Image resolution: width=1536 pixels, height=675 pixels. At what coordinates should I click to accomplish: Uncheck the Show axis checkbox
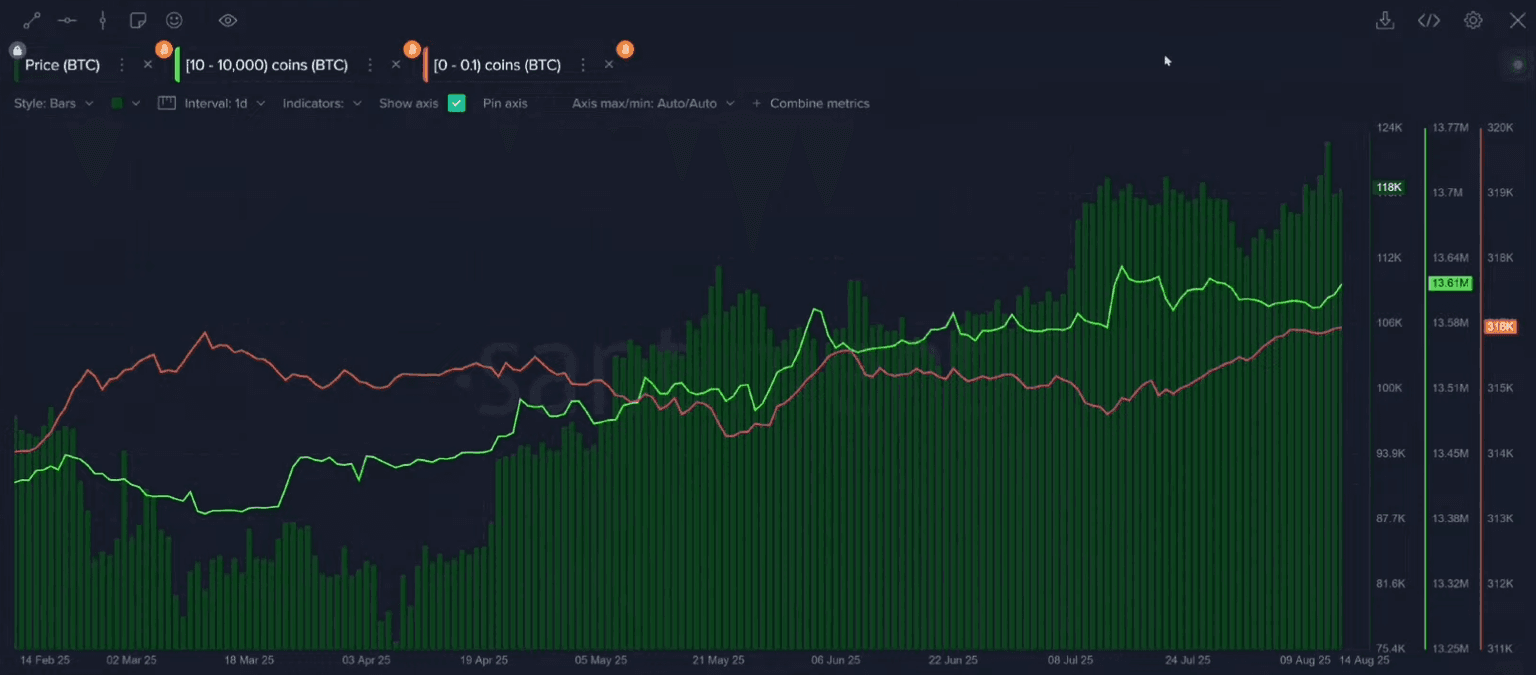[456, 103]
